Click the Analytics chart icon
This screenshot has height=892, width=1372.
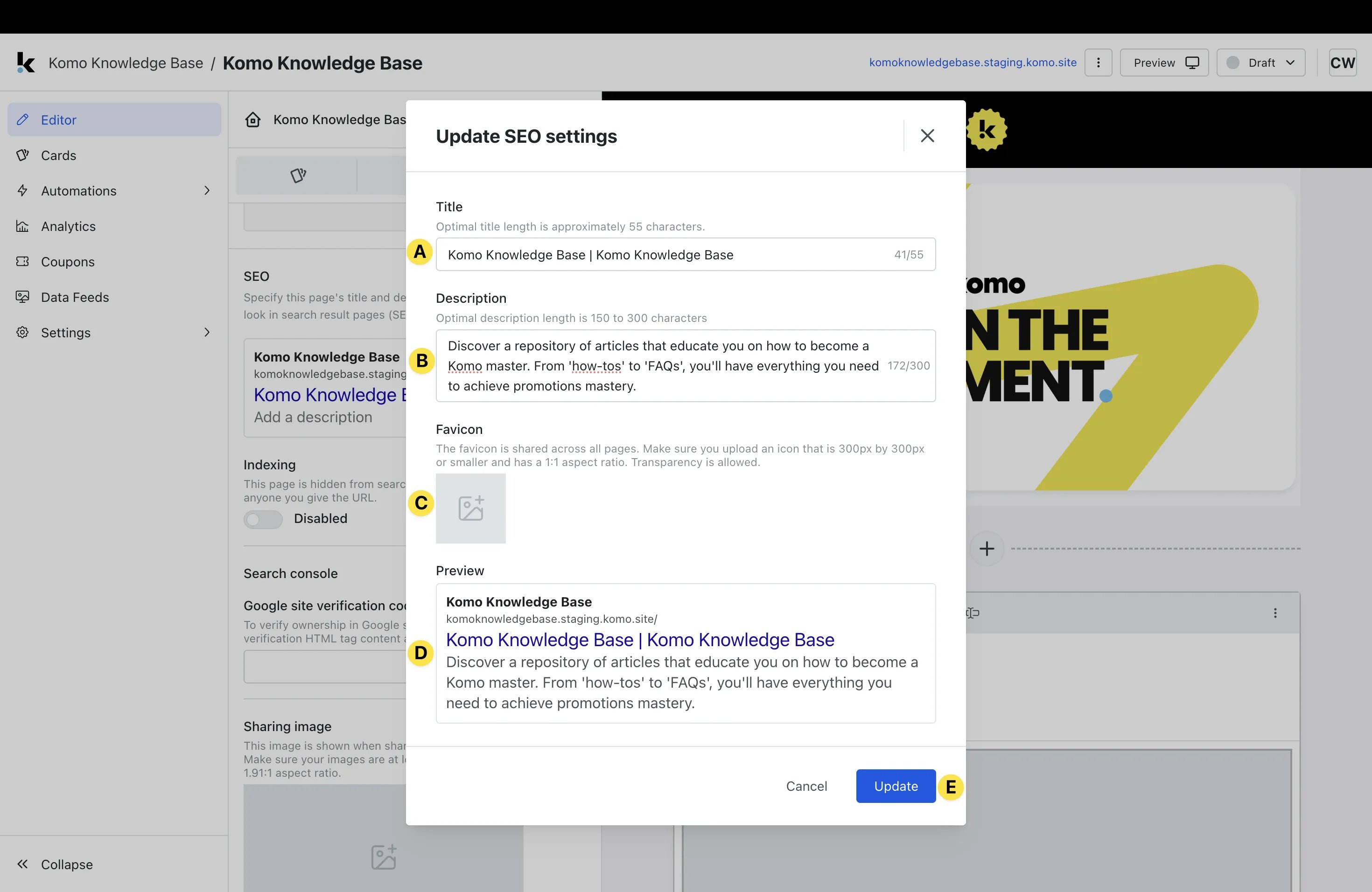(22, 226)
